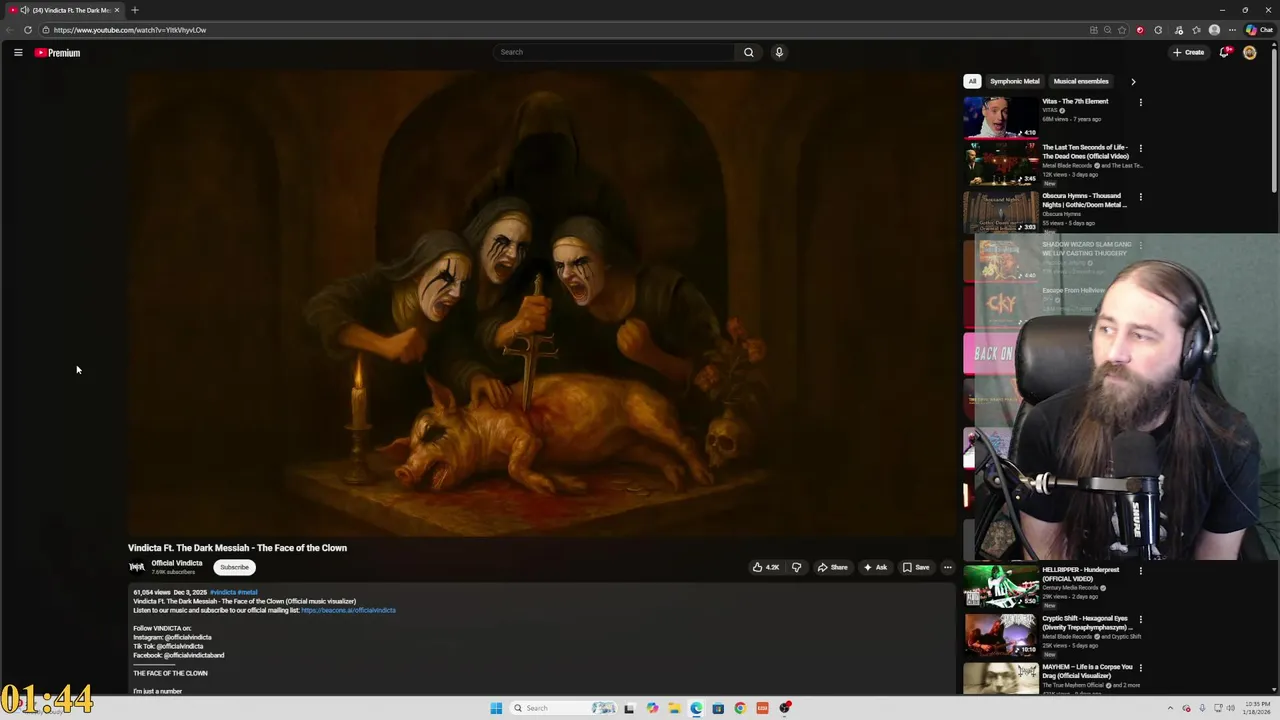Open the Windows Start menu
This screenshot has width=1280, height=720.
[x=496, y=708]
